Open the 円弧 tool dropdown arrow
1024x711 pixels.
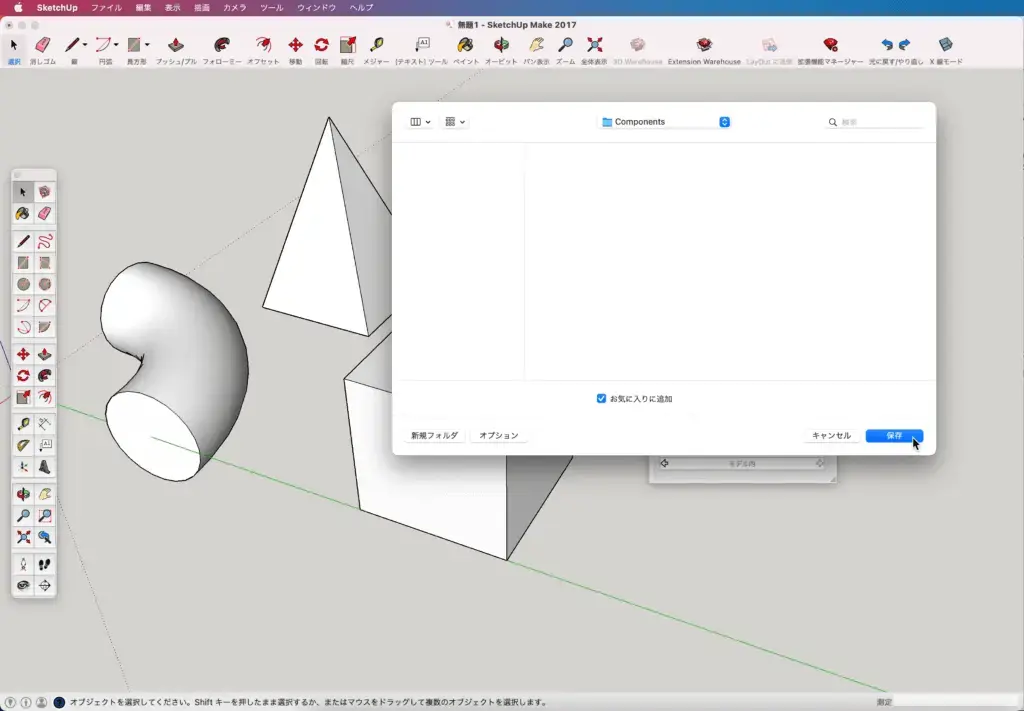(x=116, y=45)
